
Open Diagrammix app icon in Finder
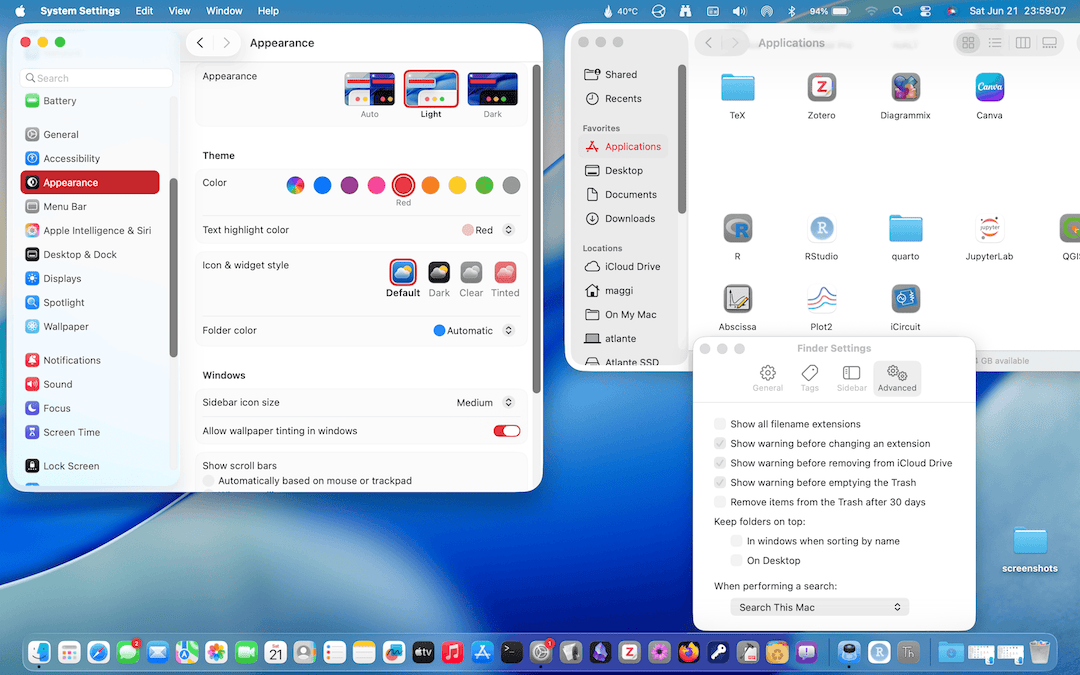905,87
